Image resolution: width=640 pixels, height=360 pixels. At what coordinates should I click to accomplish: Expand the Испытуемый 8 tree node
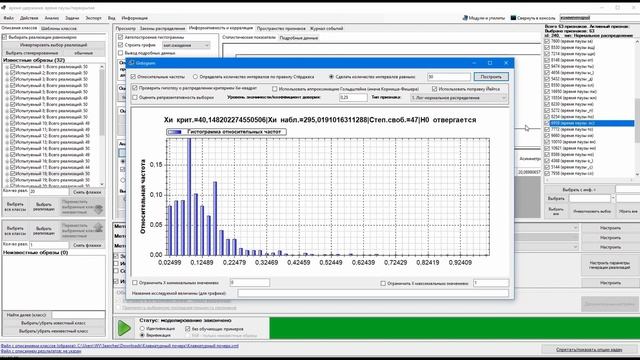[7, 111]
